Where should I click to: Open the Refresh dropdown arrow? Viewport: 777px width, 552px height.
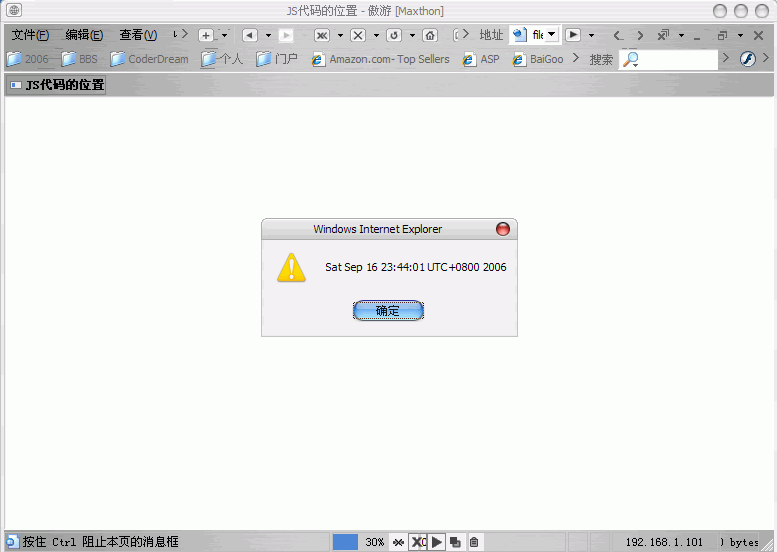tap(412, 35)
